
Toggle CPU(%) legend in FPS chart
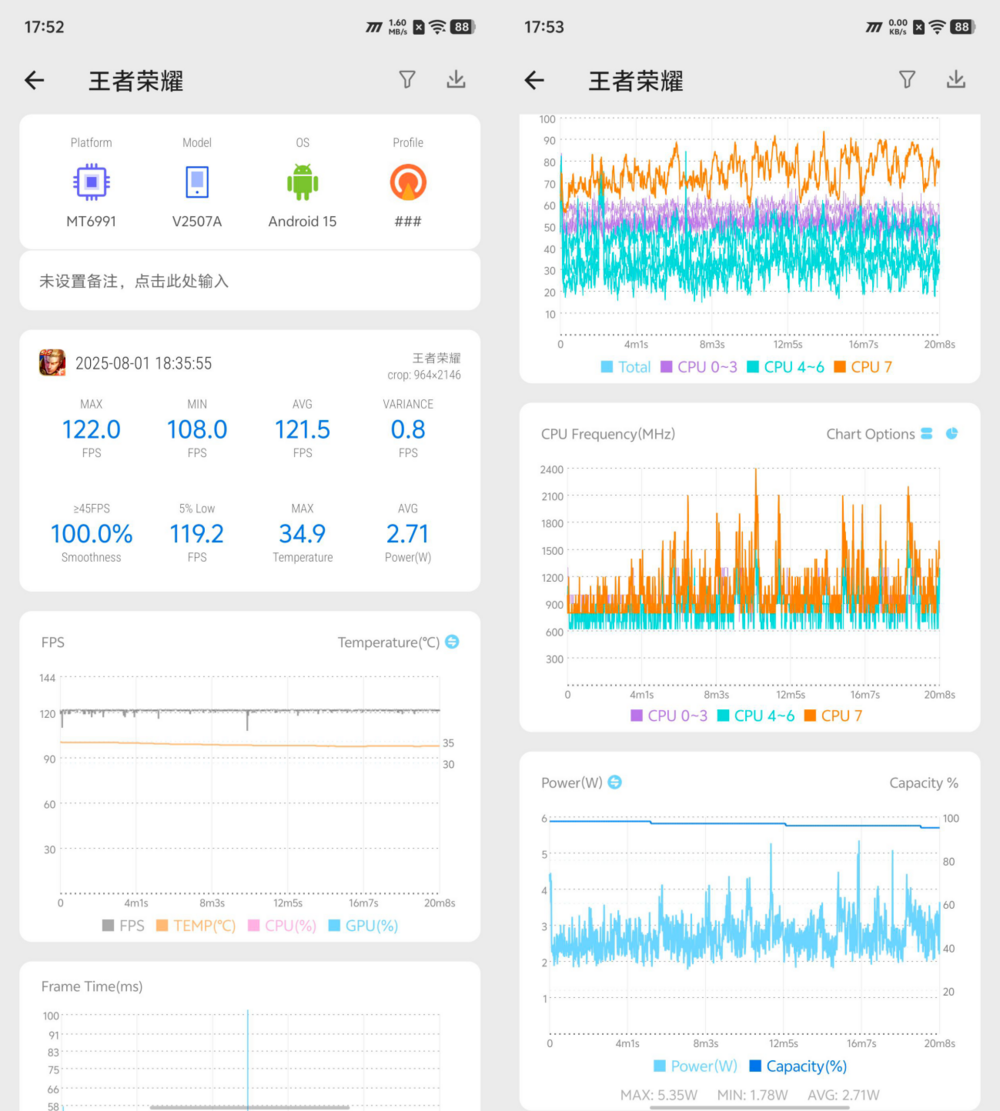point(282,925)
